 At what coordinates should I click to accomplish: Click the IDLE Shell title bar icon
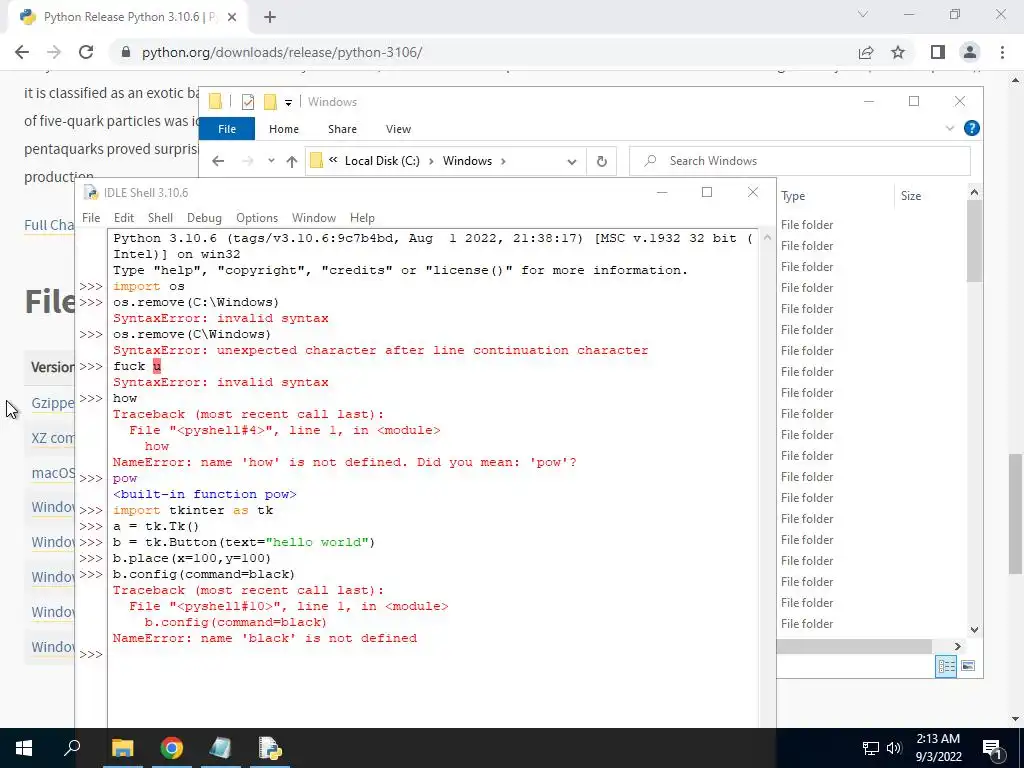(91, 193)
